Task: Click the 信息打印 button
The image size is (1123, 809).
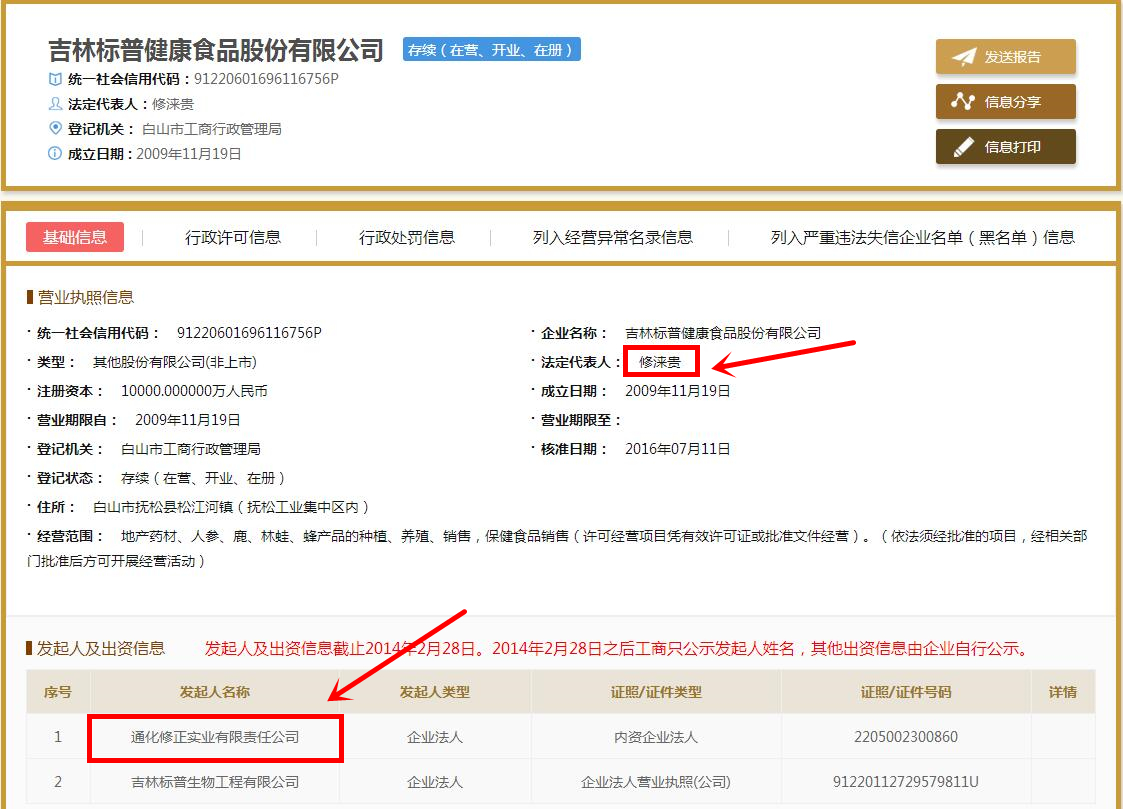Action: pos(1005,146)
